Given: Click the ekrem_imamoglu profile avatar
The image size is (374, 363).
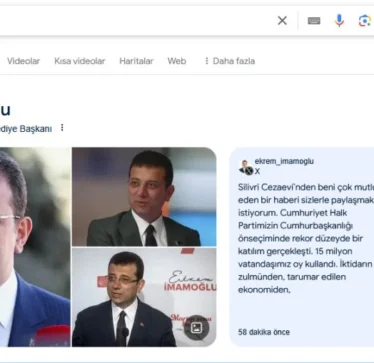Looking at the screenshot, I should [x=246, y=167].
